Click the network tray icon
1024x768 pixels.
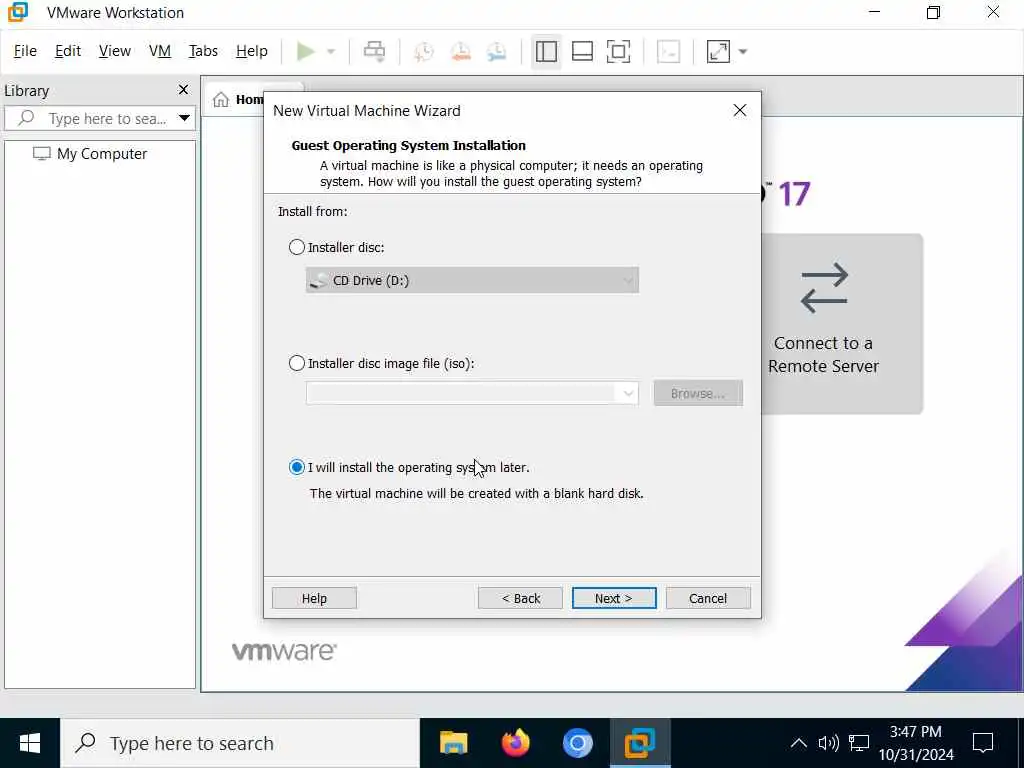pyautogui.click(x=859, y=743)
